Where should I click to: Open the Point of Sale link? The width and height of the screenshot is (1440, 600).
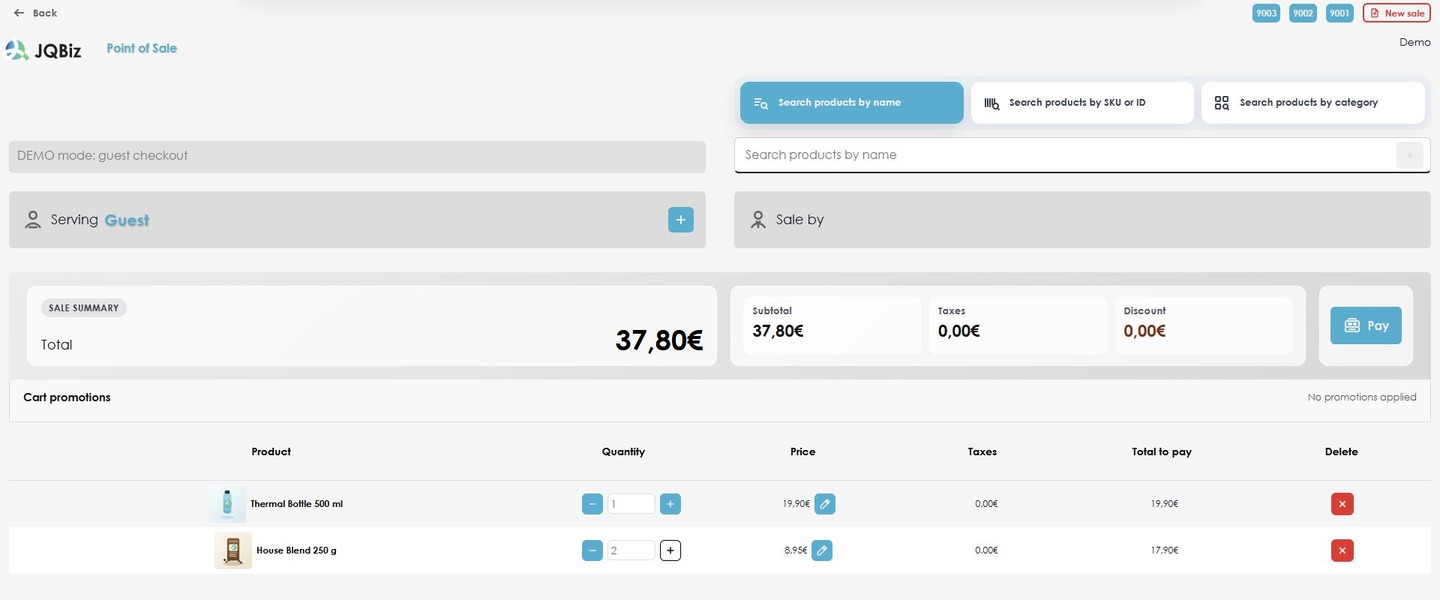[142, 48]
